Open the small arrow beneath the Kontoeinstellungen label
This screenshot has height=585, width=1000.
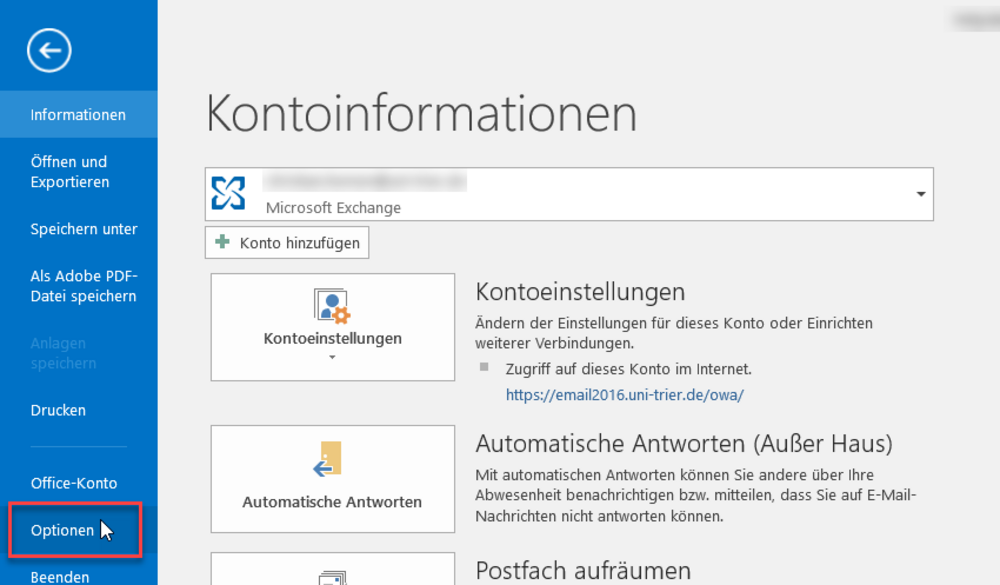[331, 357]
